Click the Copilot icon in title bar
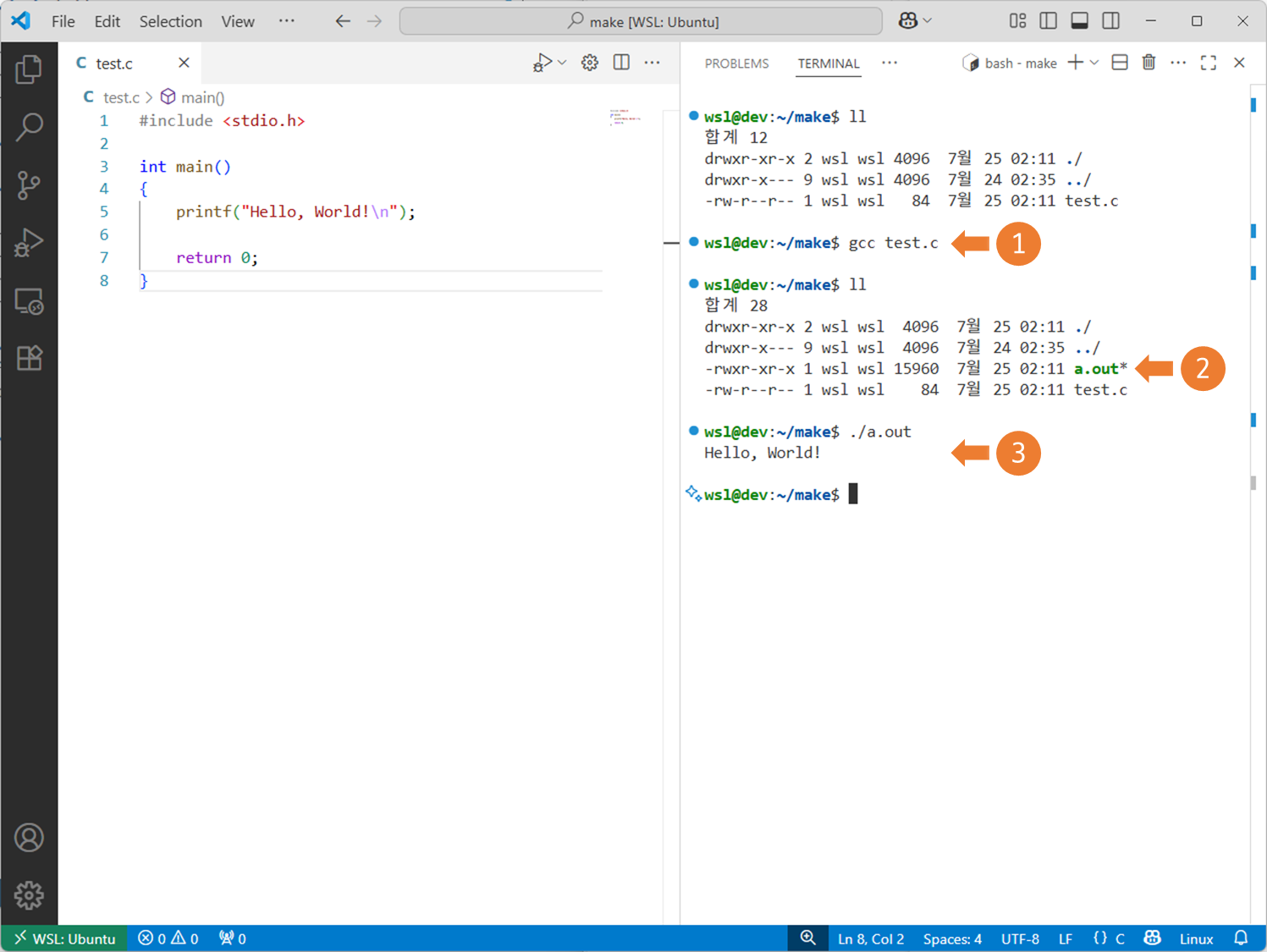1267x952 pixels. (x=908, y=21)
